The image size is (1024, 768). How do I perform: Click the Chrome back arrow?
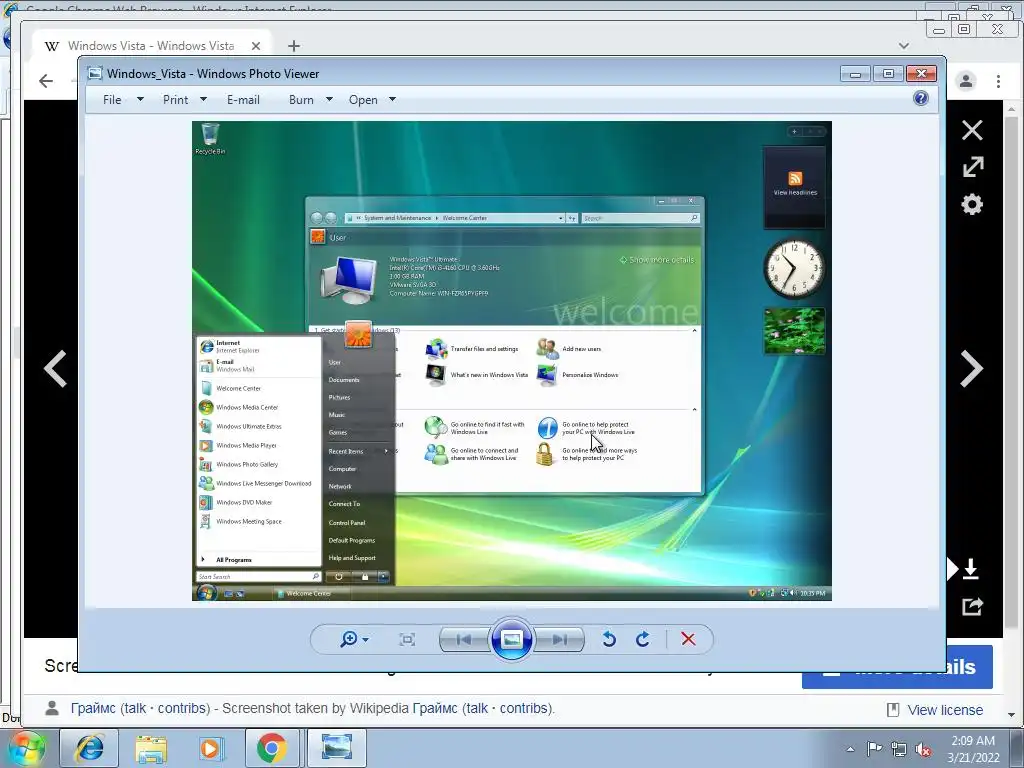pyautogui.click(x=46, y=81)
